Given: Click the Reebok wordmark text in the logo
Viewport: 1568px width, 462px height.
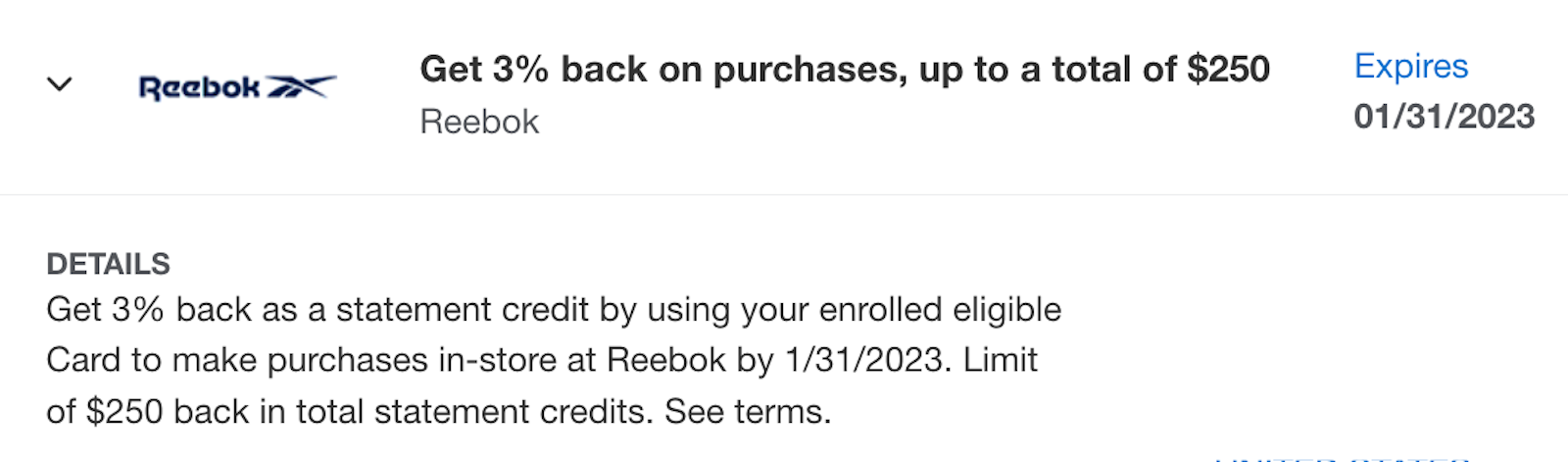Looking at the screenshot, I should 200,88.
